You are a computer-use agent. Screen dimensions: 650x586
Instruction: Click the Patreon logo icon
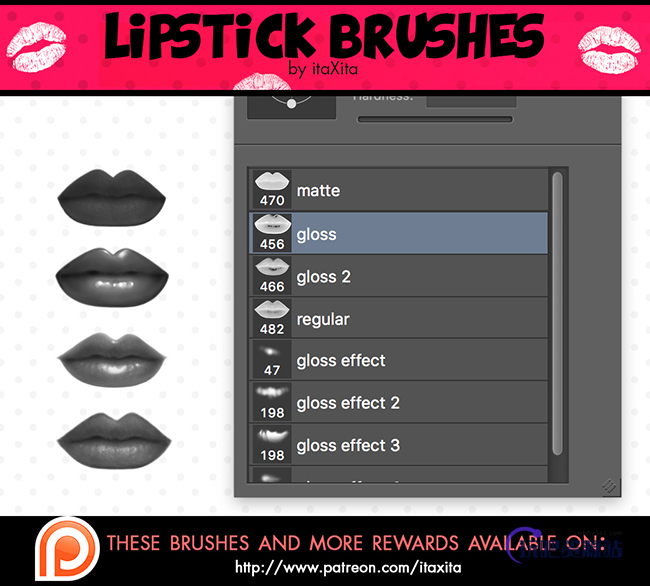tap(68, 550)
